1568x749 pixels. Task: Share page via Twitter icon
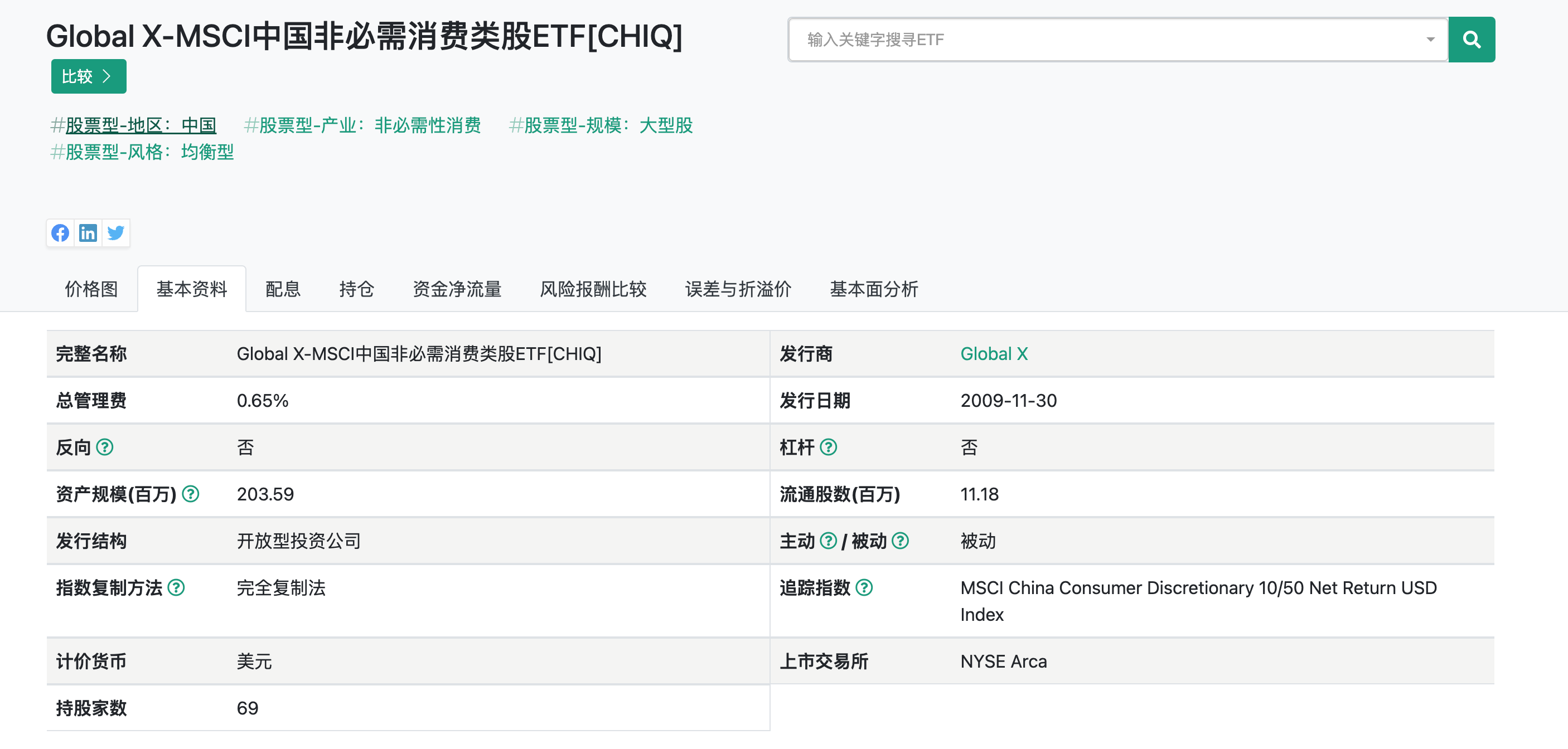pos(115,233)
